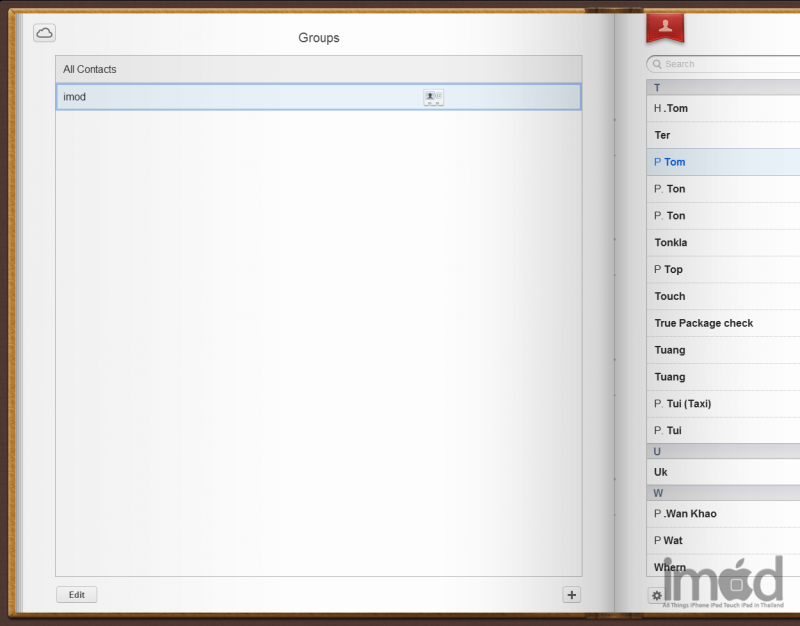800x626 pixels.
Task: Click the red contacts bookmark ribbon
Action: (664, 28)
